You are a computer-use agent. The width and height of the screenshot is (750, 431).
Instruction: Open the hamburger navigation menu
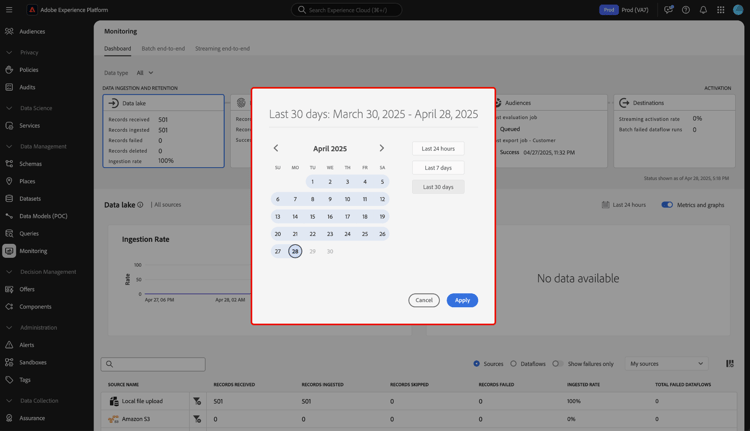[x=9, y=10]
